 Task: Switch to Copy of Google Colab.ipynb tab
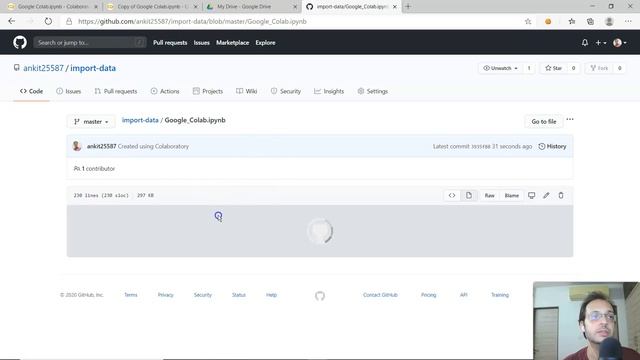151,7
